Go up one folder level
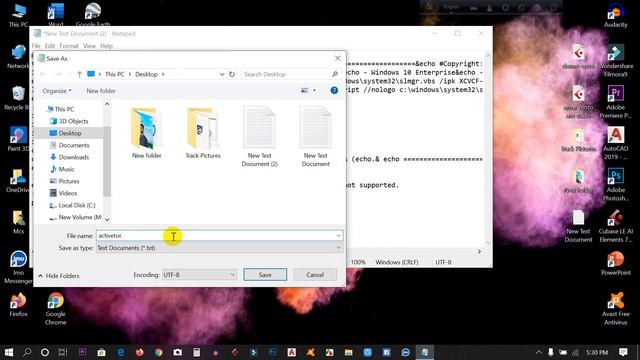This screenshot has height=360, width=640. point(79,74)
